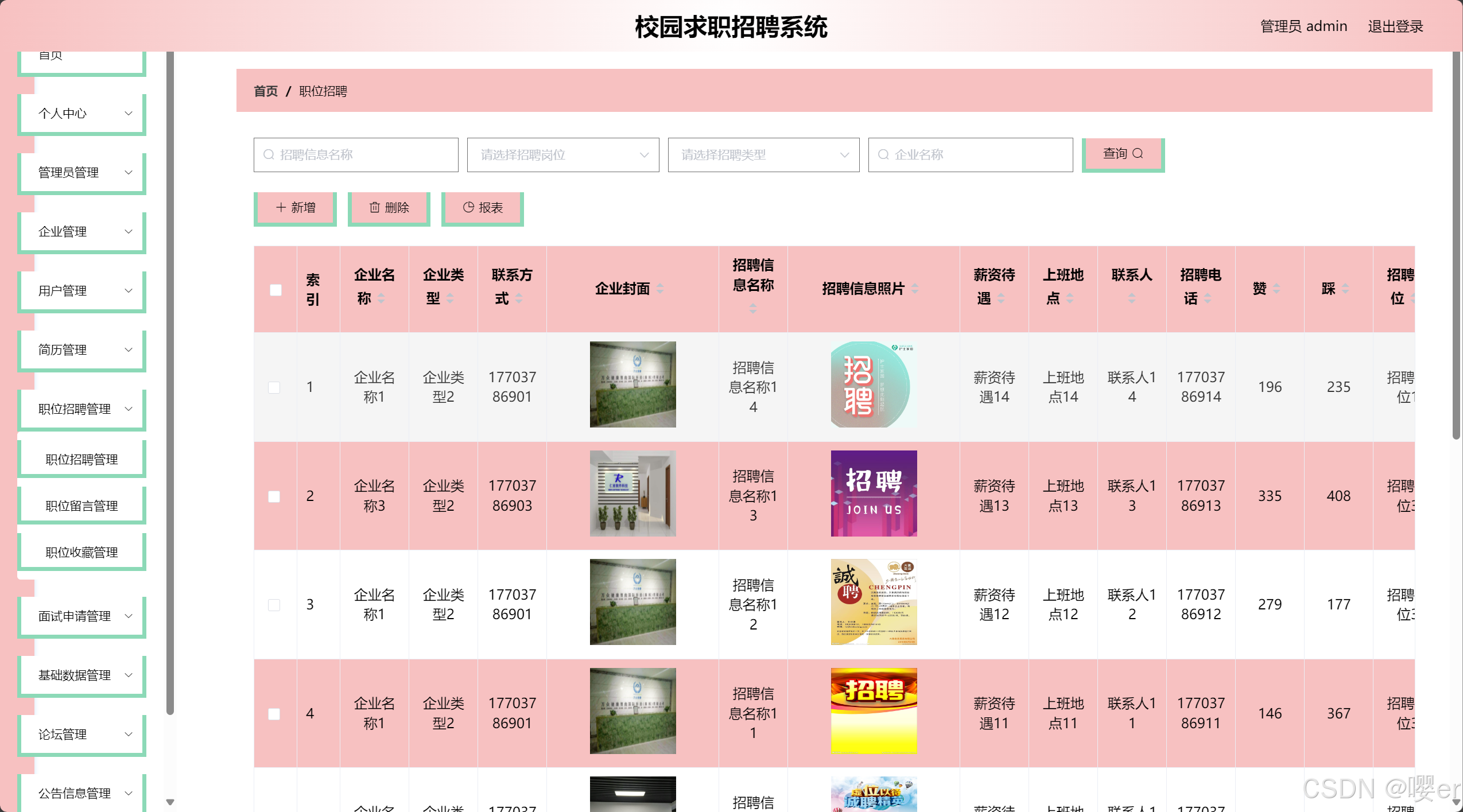Open 职位收藏管理 sidebar item

[x=82, y=552]
